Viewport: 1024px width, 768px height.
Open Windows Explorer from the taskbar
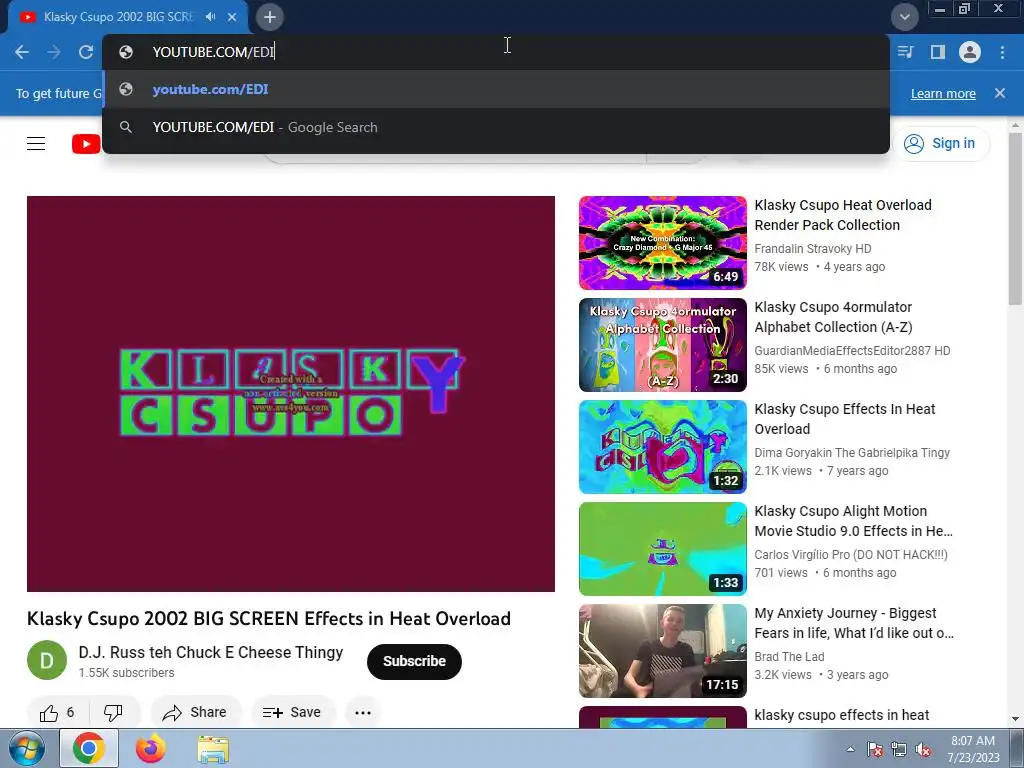click(213, 748)
